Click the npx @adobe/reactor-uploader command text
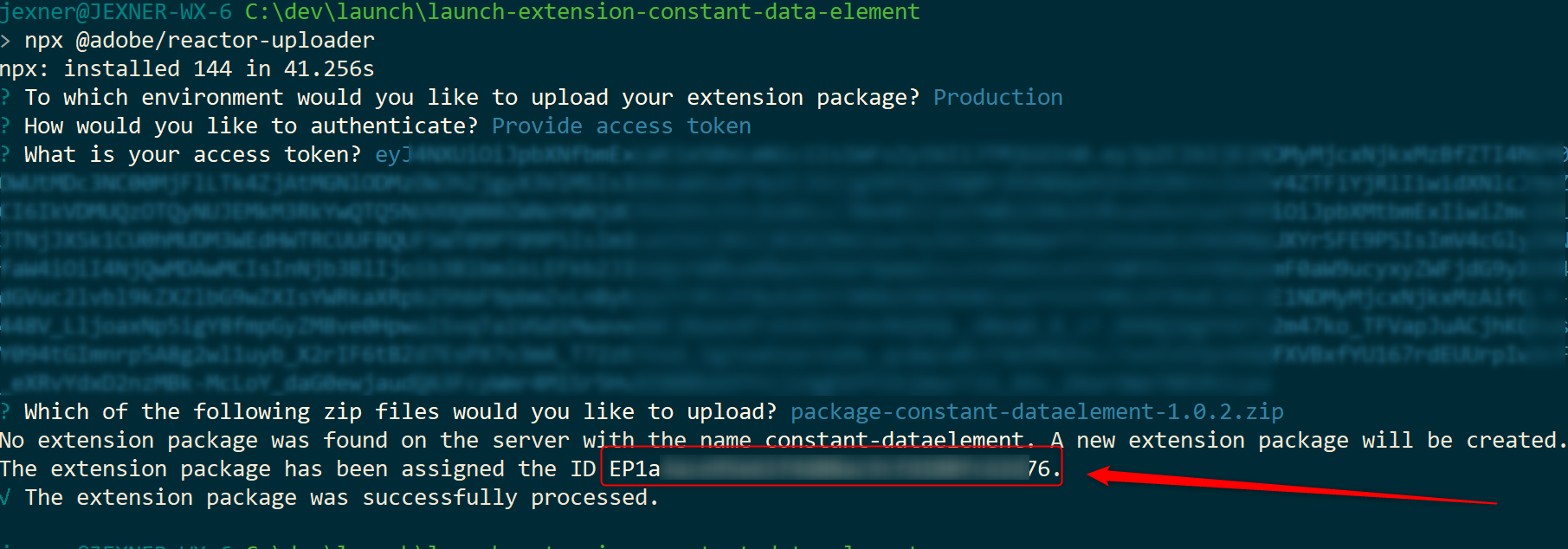The width and height of the screenshot is (1568, 549). [199, 41]
